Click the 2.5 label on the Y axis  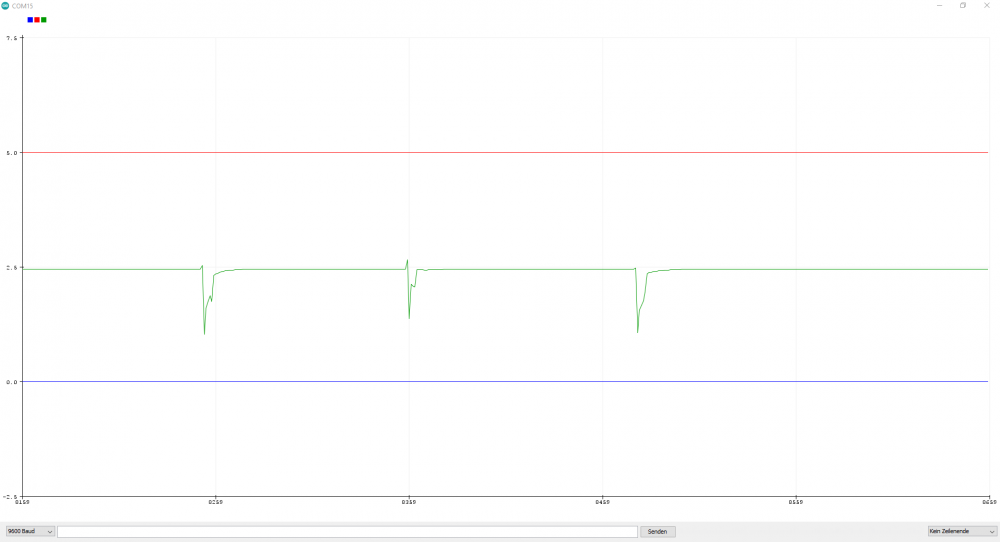(x=11, y=268)
